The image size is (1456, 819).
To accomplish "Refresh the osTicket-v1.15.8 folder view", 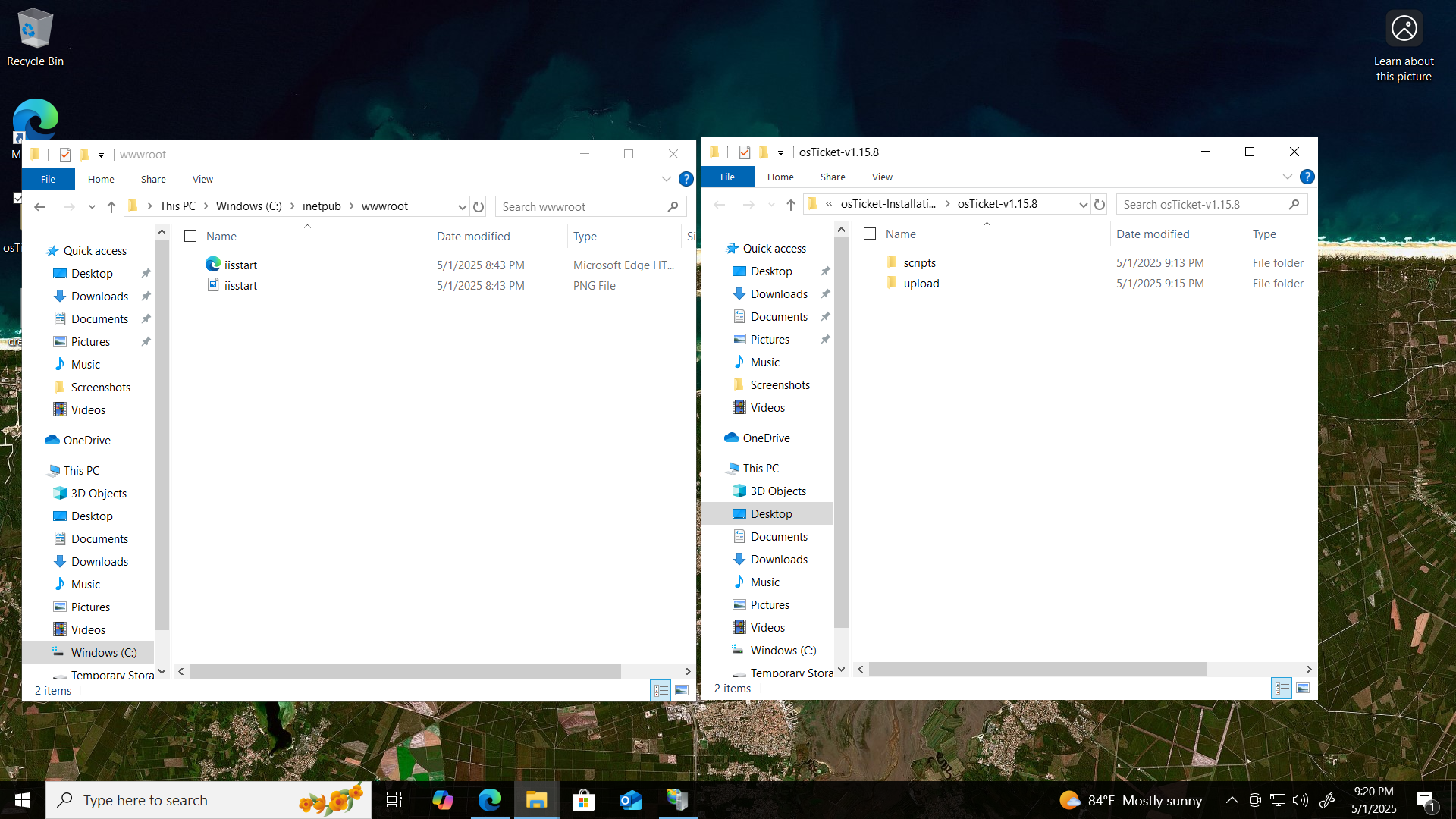I will pyautogui.click(x=1100, y=204).
